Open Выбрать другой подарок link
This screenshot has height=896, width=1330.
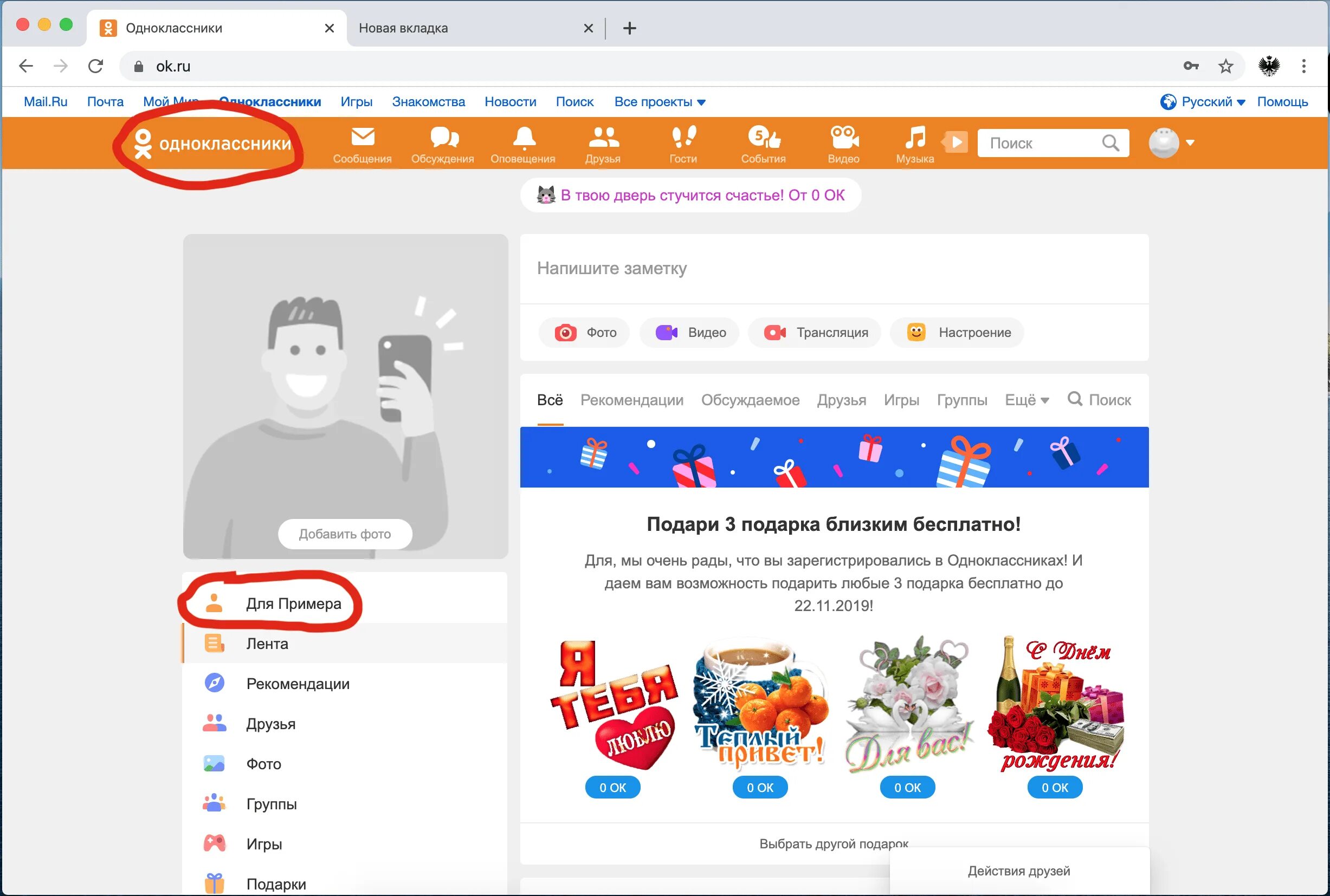[834, 843]
